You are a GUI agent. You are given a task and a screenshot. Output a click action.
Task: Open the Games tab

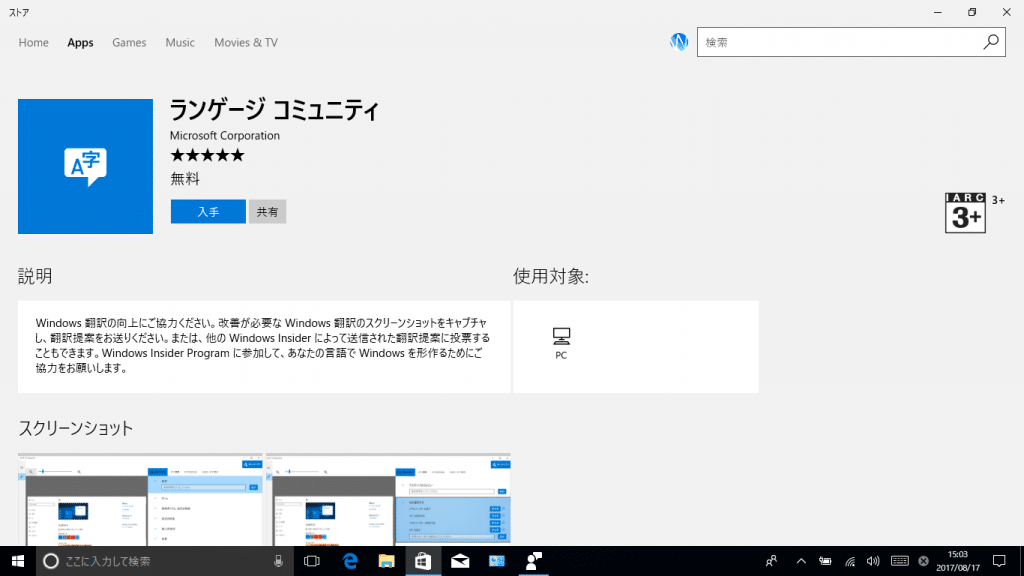(129, 42)
